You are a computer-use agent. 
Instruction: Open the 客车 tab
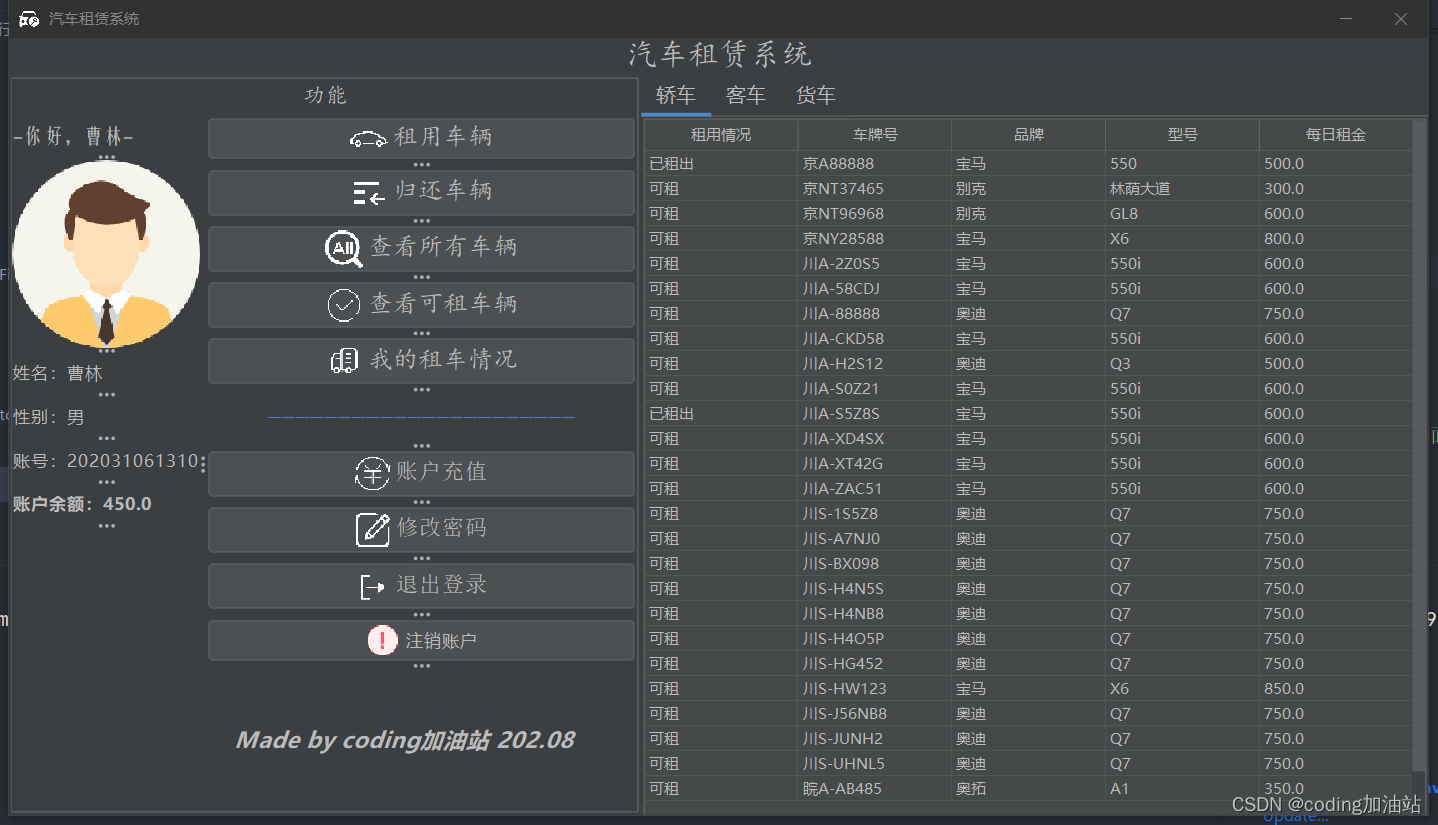coord(746,96)
